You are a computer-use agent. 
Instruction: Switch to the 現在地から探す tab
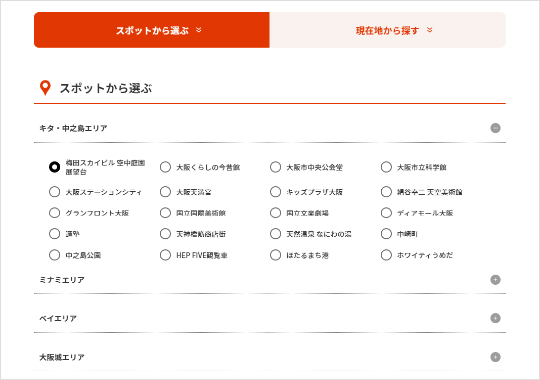click(x=387, y=30)
